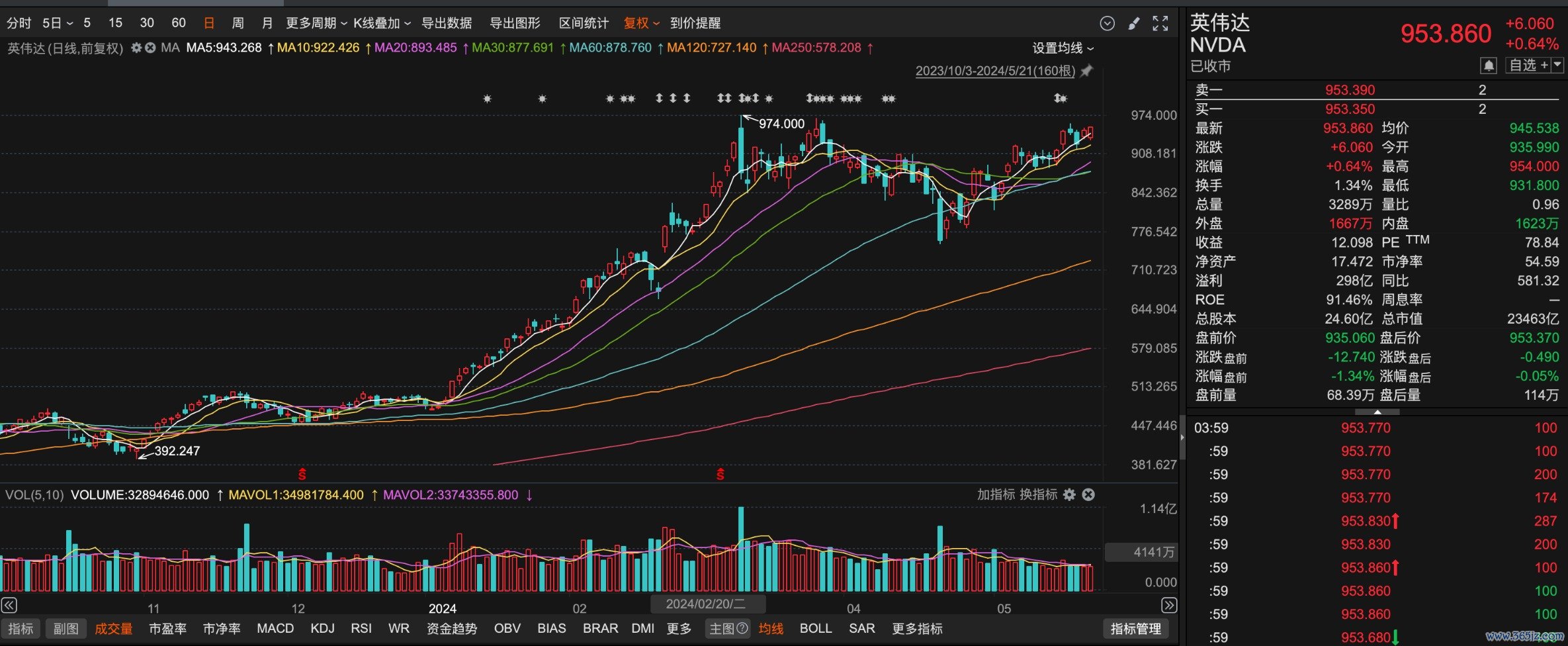Click 换指标 to change indicator
The height and width of the screenshot is (646, 1568).
click(1038, 494)
